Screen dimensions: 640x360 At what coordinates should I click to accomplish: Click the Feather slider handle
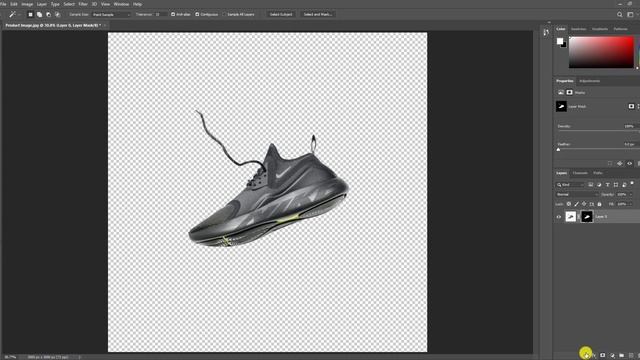click(x=558, y=149)
